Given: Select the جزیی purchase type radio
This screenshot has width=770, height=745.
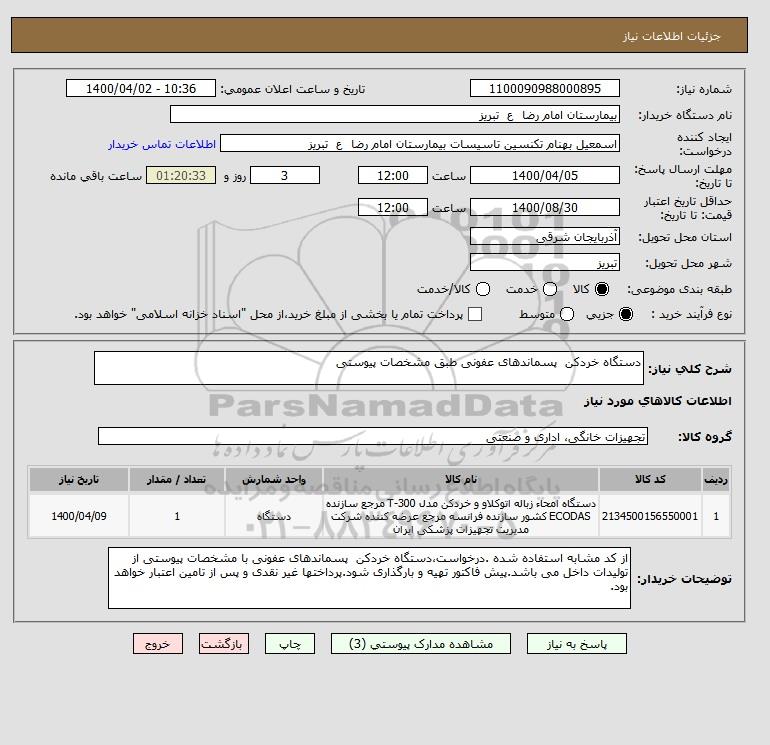Looking at the screenshot, I should [x=626, y=314].
